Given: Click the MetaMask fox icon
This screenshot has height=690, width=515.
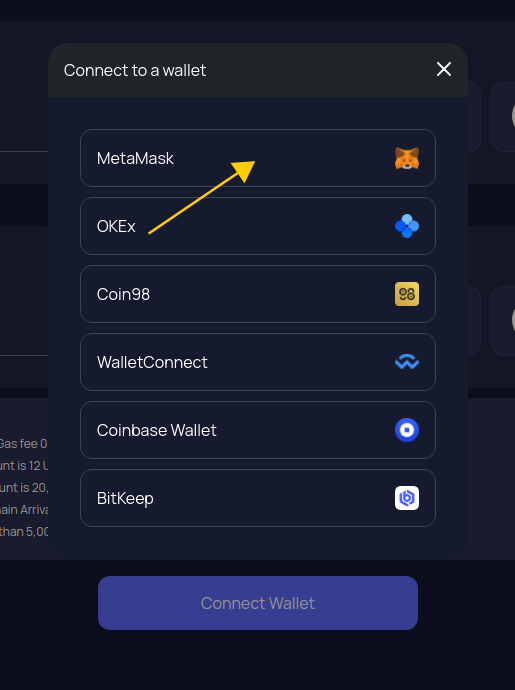Looking at the screenshot, I should (407, 158).
